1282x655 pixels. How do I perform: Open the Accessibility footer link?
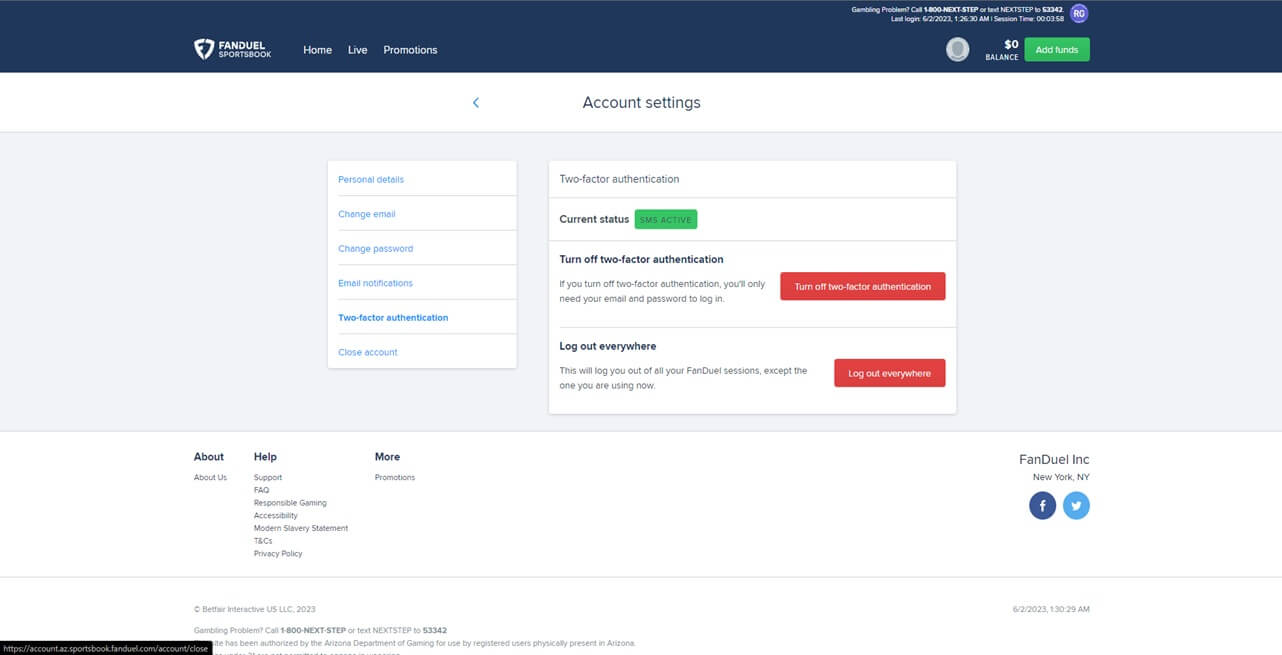point(276,515)
